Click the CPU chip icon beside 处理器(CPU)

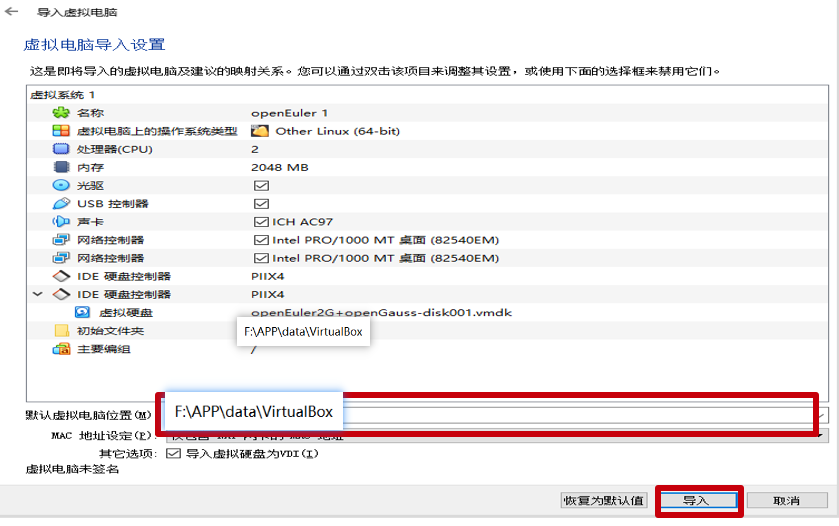[61, 149]
